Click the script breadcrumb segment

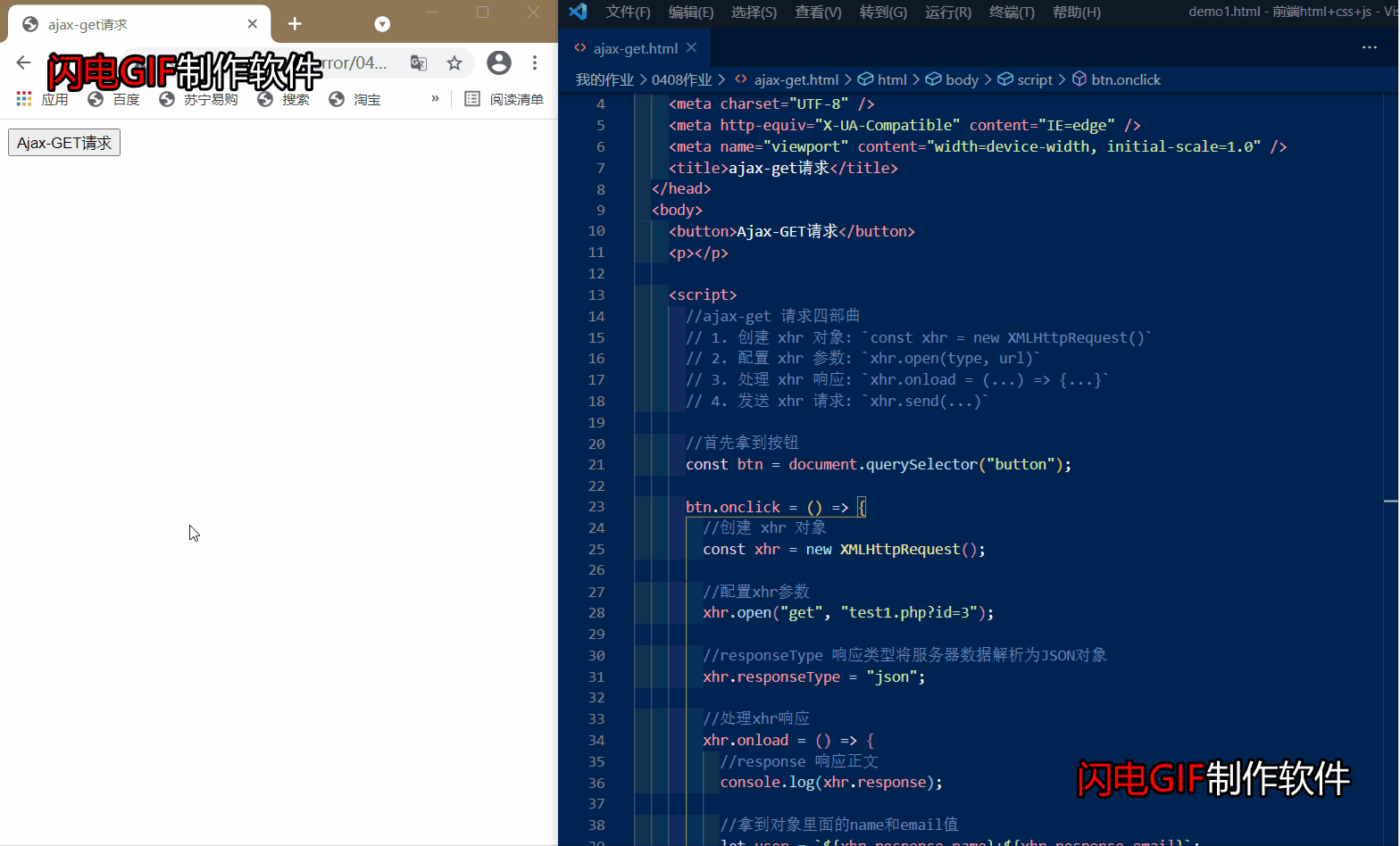[x=1025, y=79]
